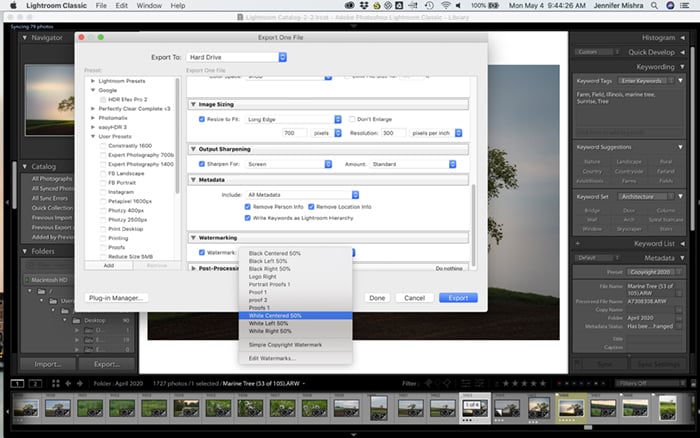Uncheck the Watermark checkbox
700x438 pixels.
(x=202, y=252)
